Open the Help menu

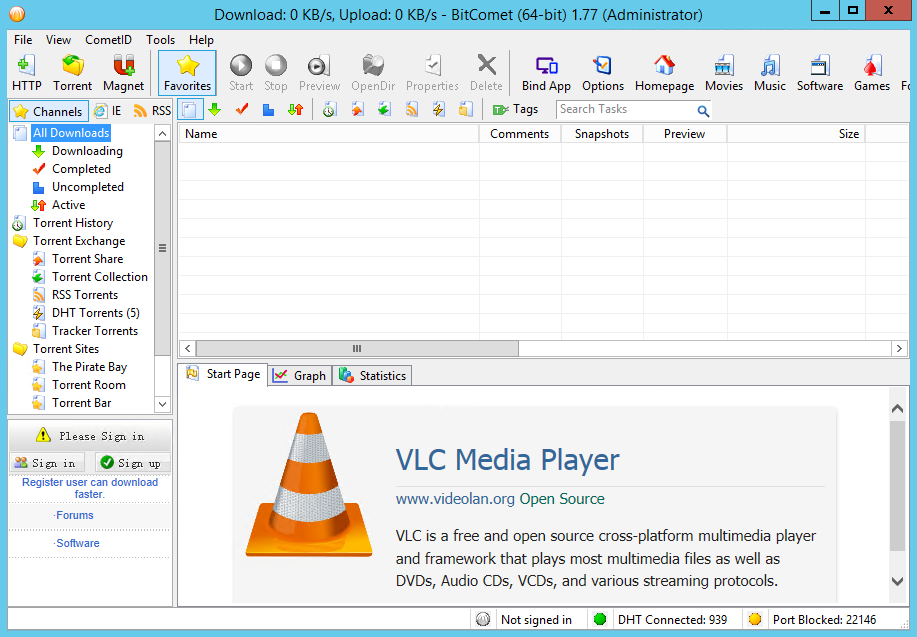click(201, 40)
